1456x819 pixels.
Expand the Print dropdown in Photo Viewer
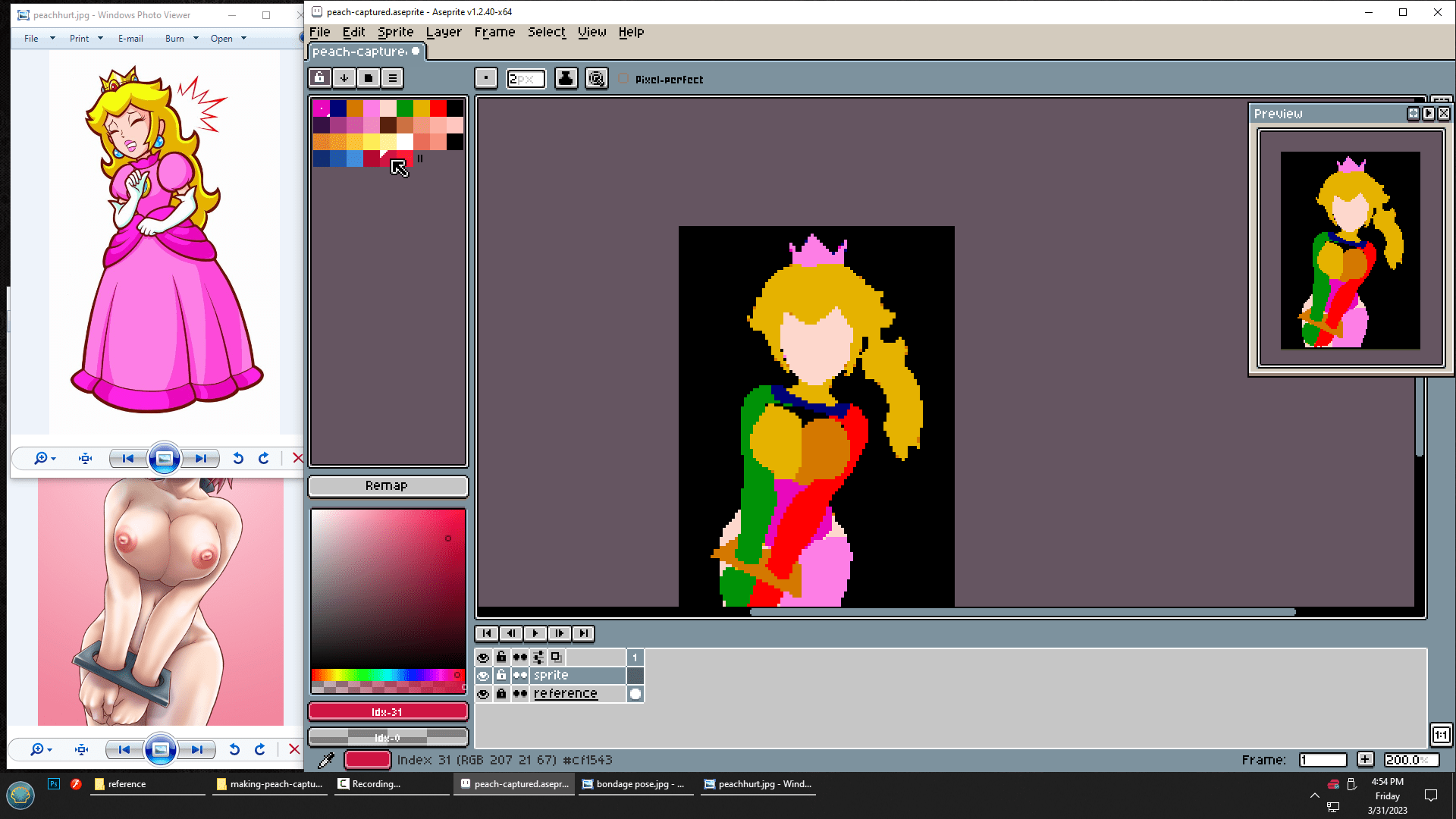coord(99,38)
